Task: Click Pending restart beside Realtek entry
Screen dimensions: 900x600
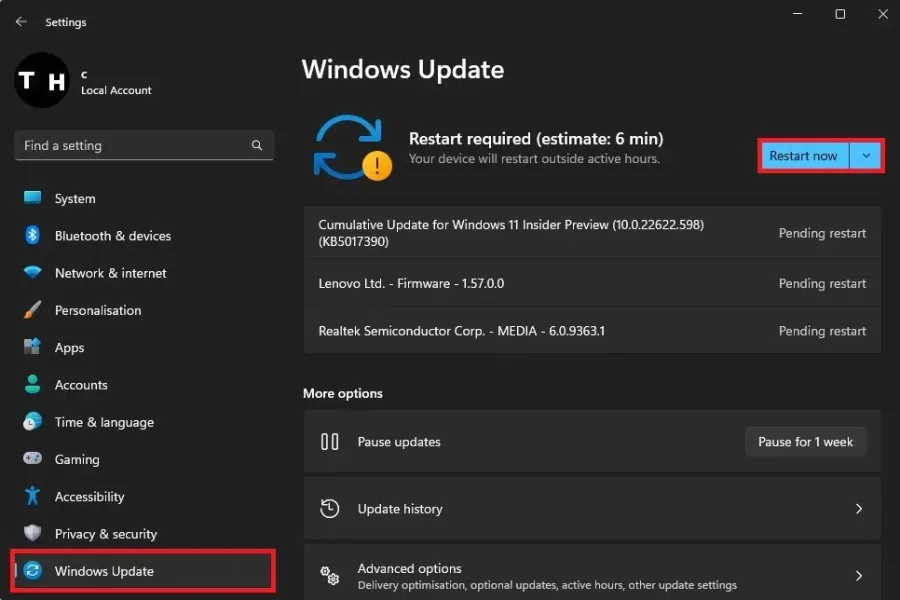Action: click(x=822, y=331)
